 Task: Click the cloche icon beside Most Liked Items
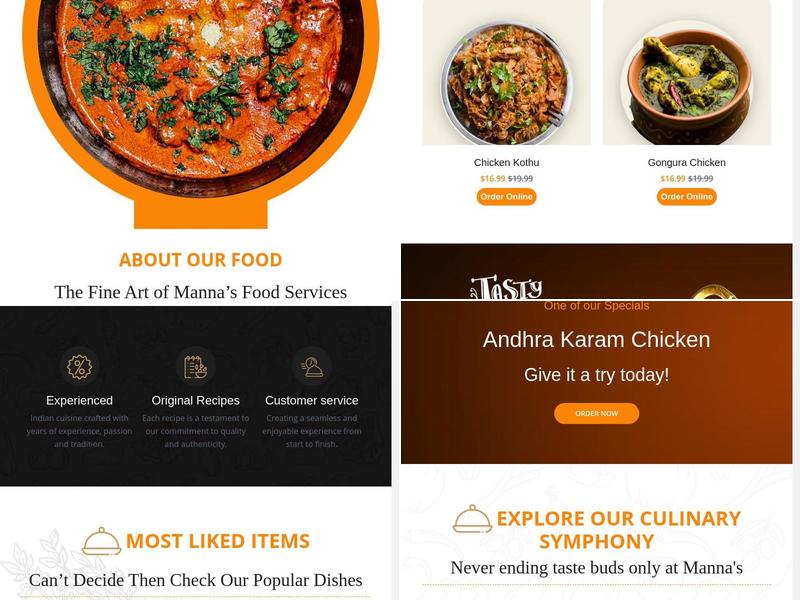[x=101, y=541]
